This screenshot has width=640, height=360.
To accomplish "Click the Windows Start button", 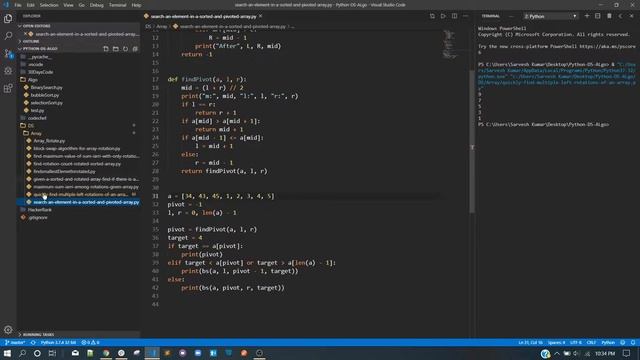I will click(7, 353).
